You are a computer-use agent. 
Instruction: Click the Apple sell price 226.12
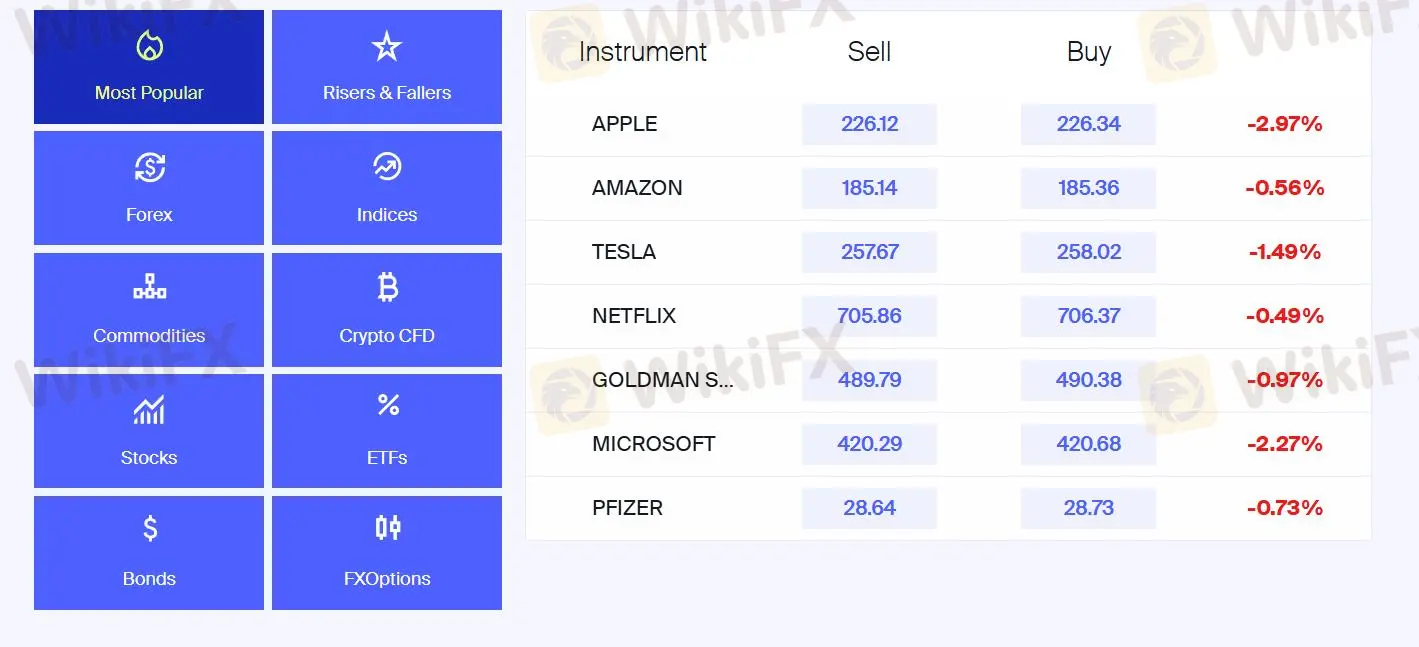[x=869, y=124]
